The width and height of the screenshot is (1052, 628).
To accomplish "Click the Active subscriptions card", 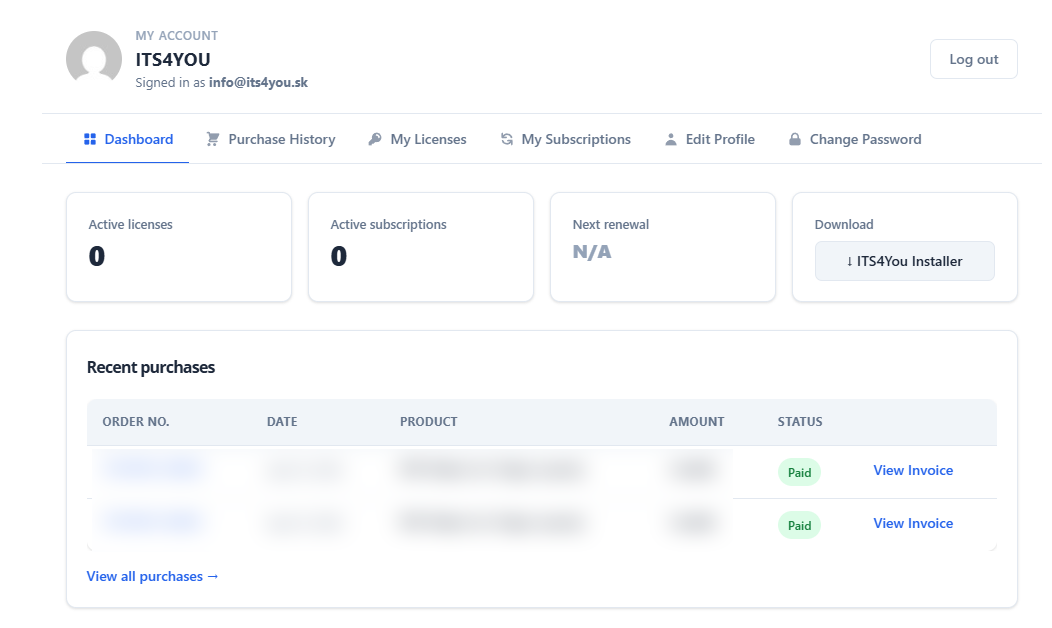I will [421, 247].
